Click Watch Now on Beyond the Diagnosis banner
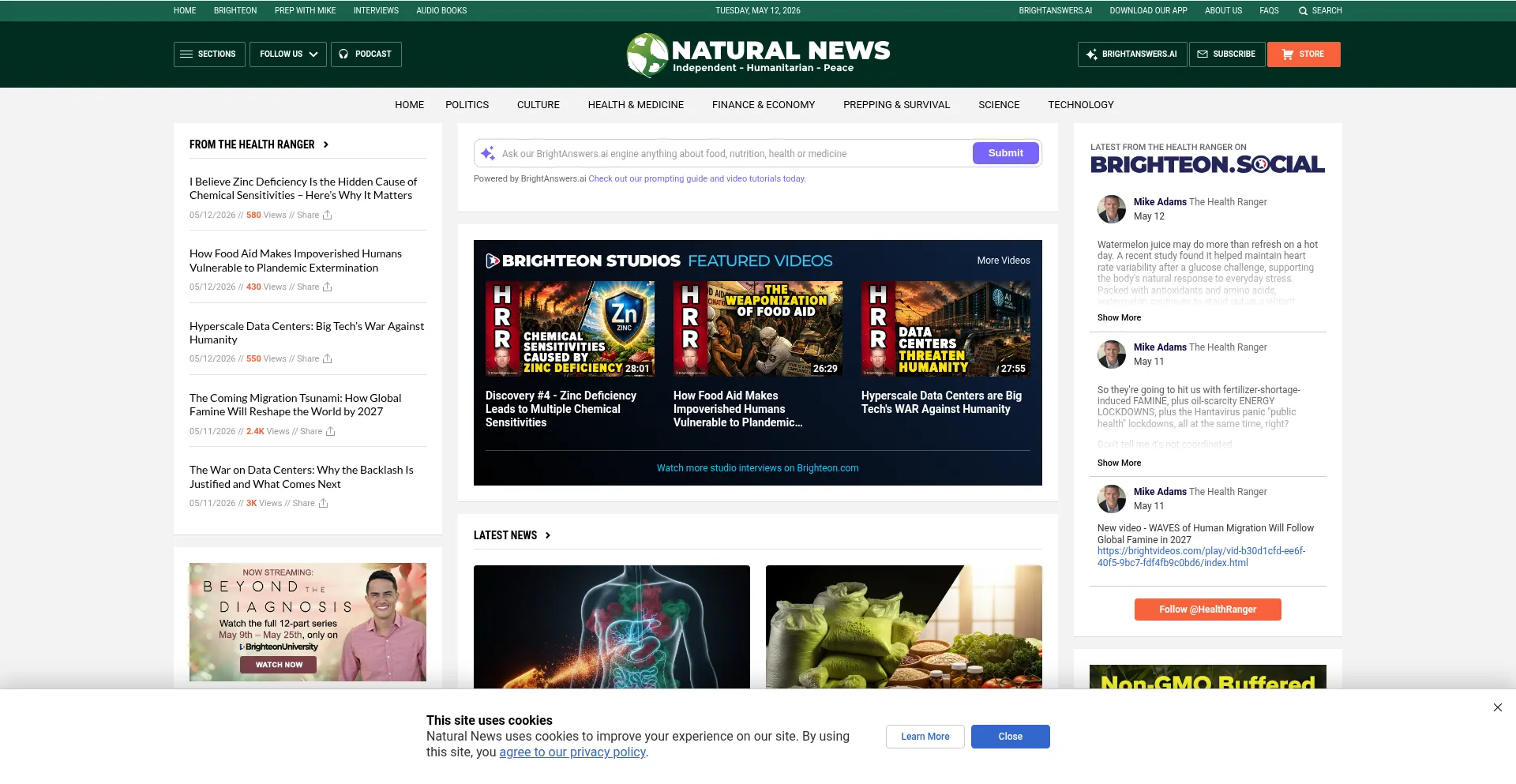This screenshot has width=1516, height=784. point(278,665)
